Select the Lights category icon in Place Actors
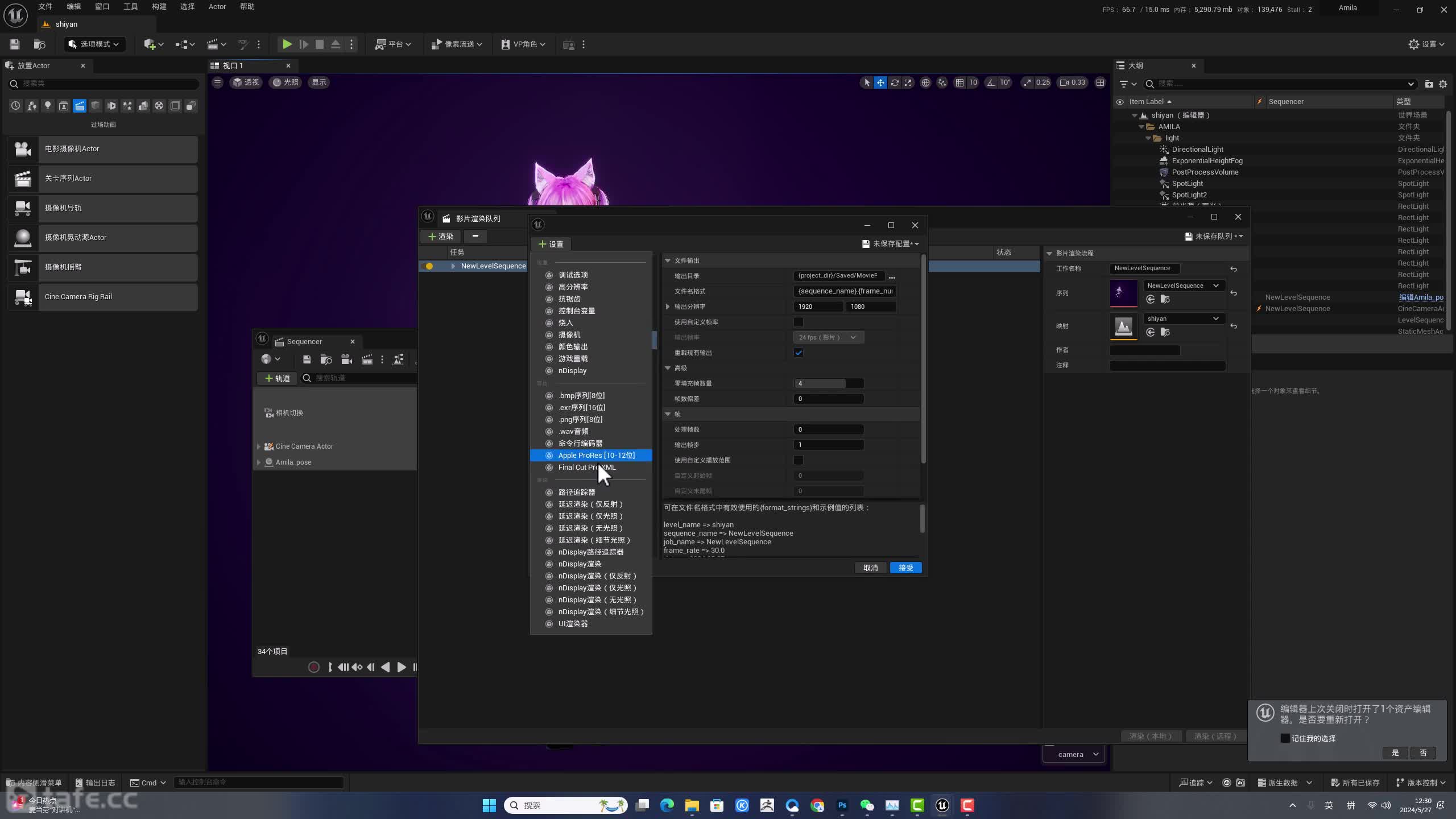Viewport: 1456px width, 819px height. 48,106
